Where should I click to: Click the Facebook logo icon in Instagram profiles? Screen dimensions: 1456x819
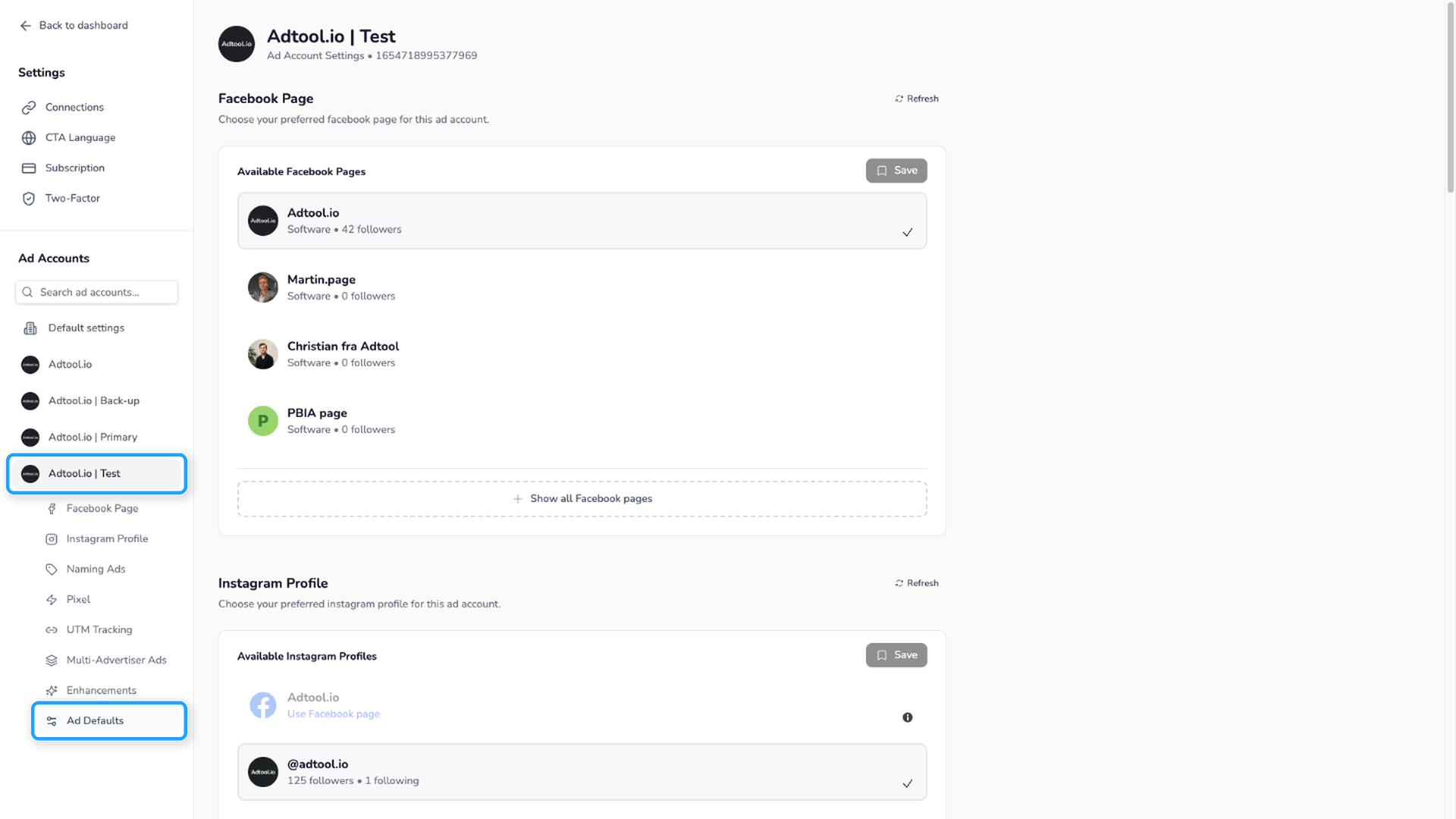click(263, 705)
